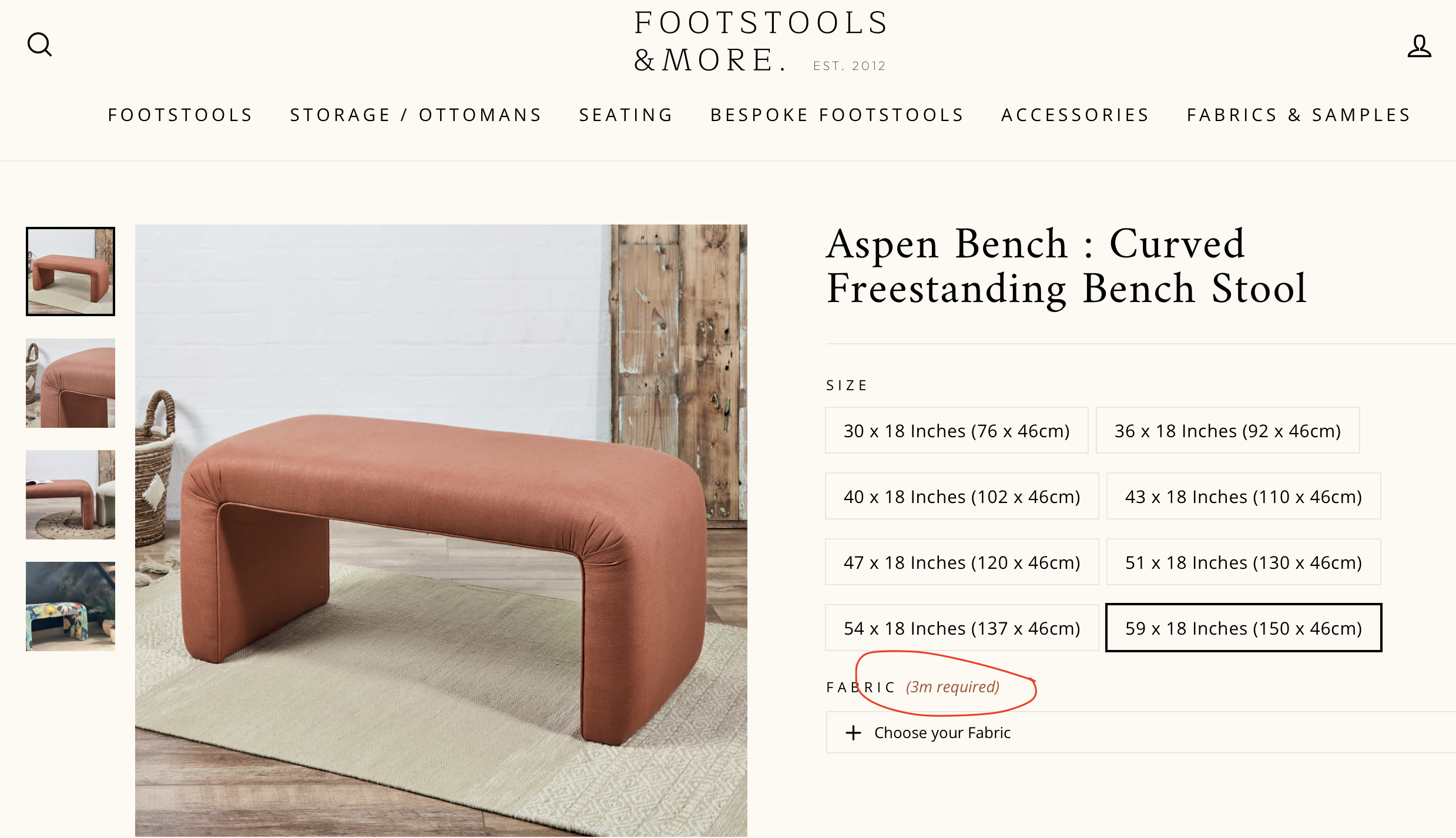Click the plus icon beside Choose your Fabric

pyautogui.click(x=853, y=733)
